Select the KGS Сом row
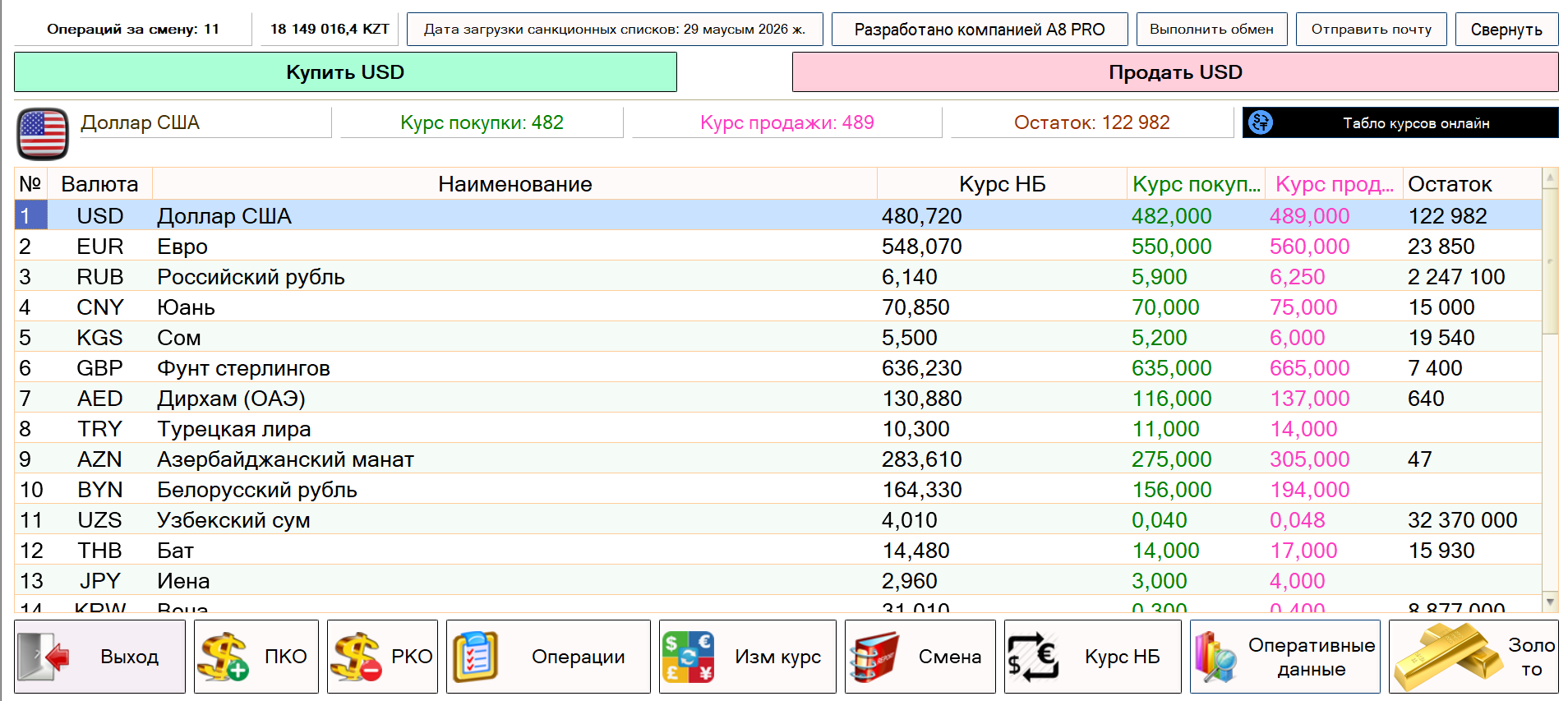This screenshot has height=701, width=1568. coord(778,338)
